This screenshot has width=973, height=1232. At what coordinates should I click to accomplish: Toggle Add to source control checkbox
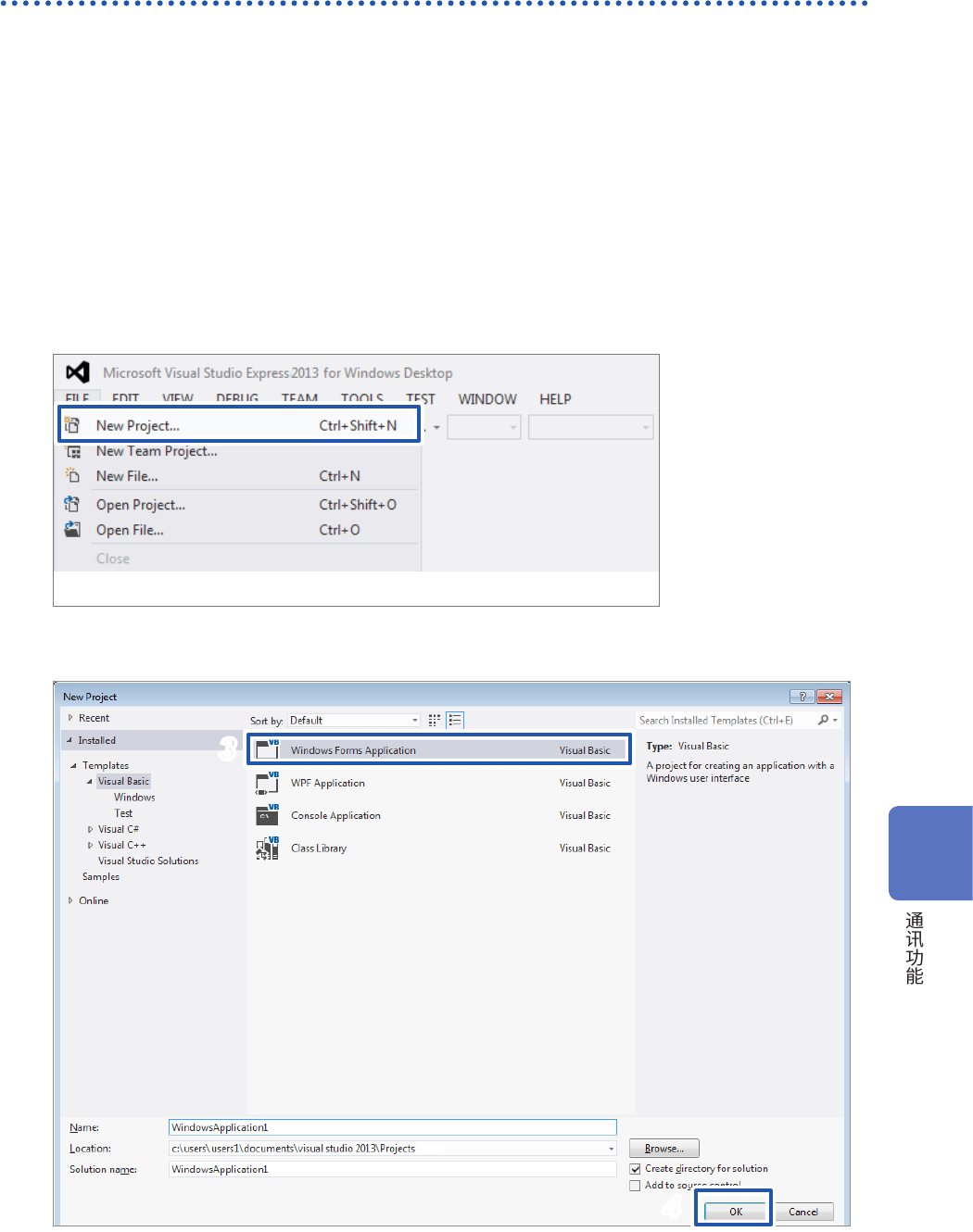(635, 1186)
